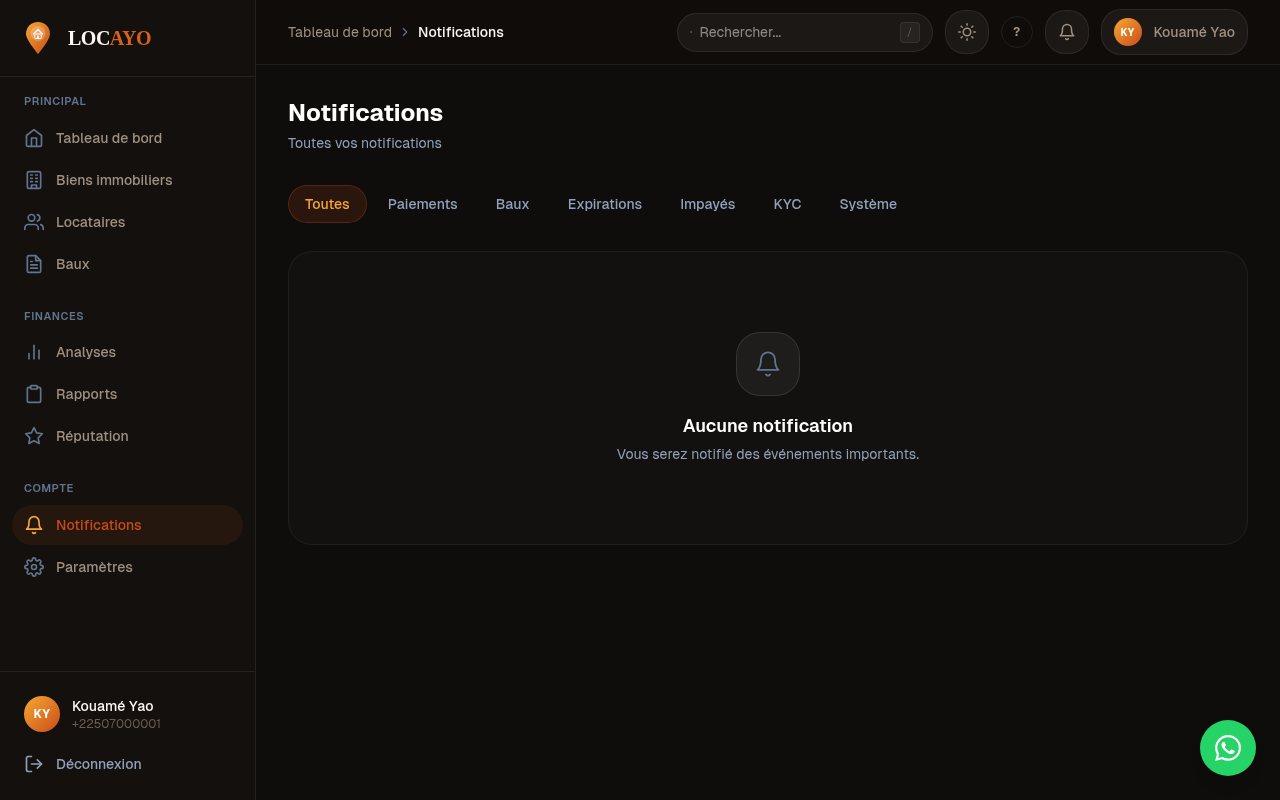The image size is (1280, 800).
Task: Open the Tableau de bord sidebar icon
Action: (x=33, y=138)
